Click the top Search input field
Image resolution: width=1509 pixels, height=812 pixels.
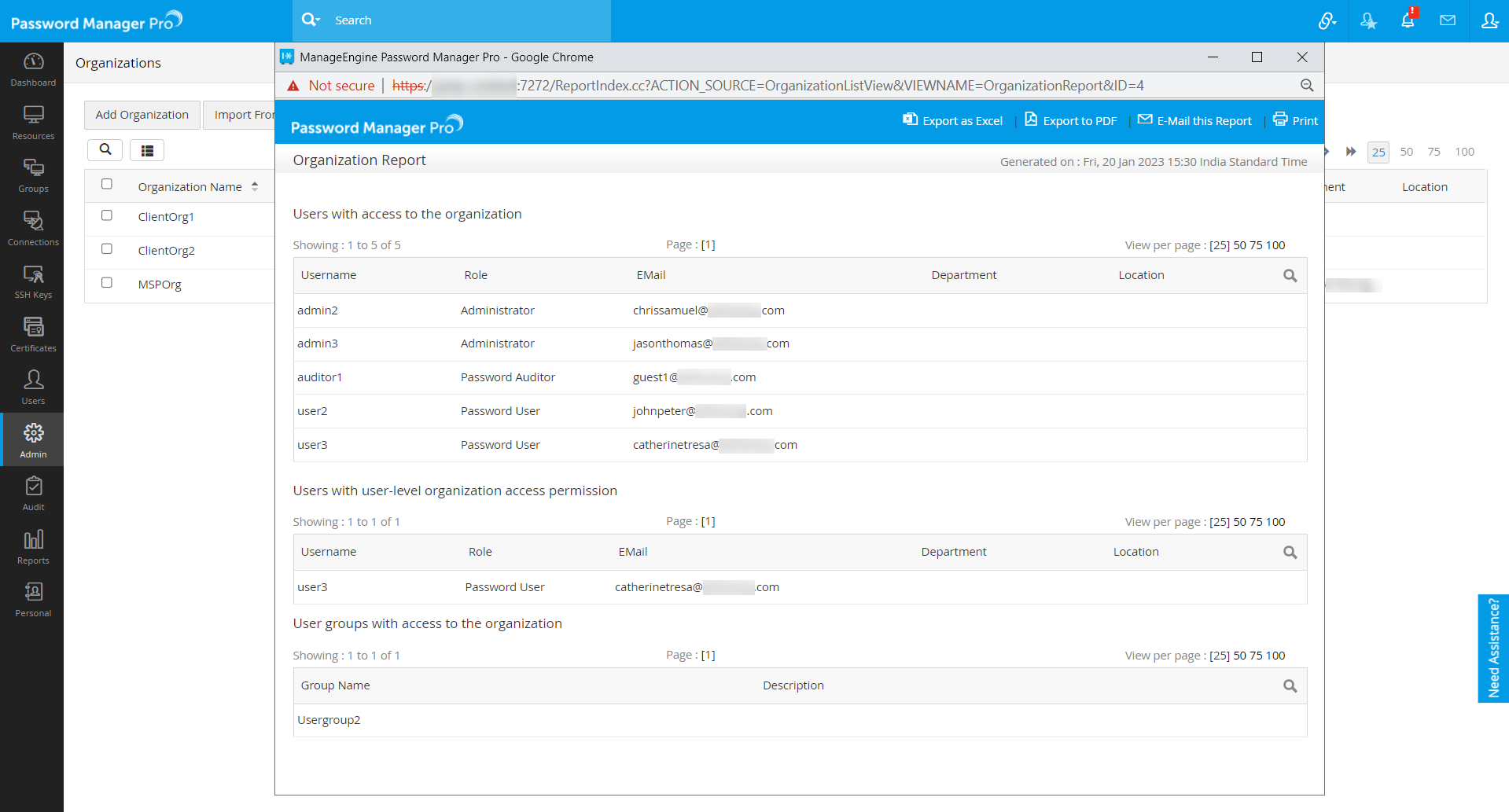coord(464,20)
